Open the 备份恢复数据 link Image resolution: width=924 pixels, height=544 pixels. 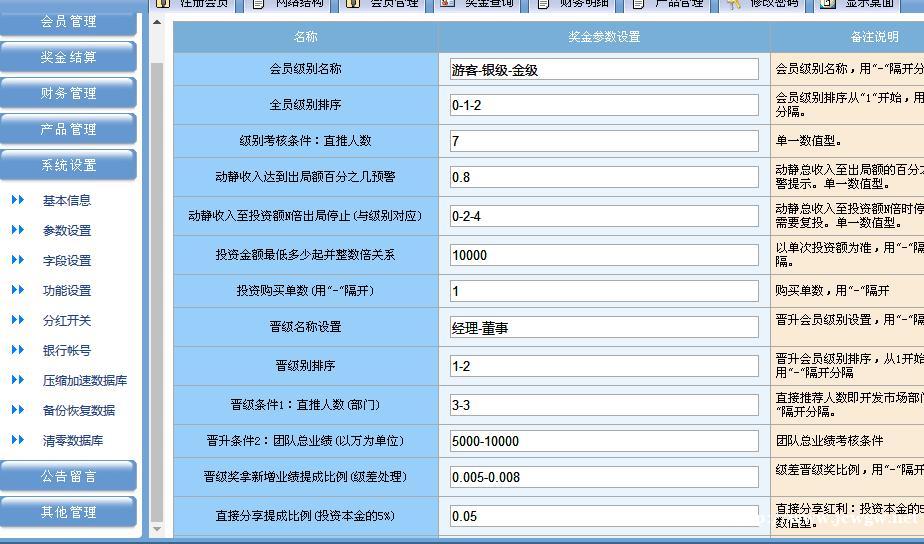(x=79, y=410)
